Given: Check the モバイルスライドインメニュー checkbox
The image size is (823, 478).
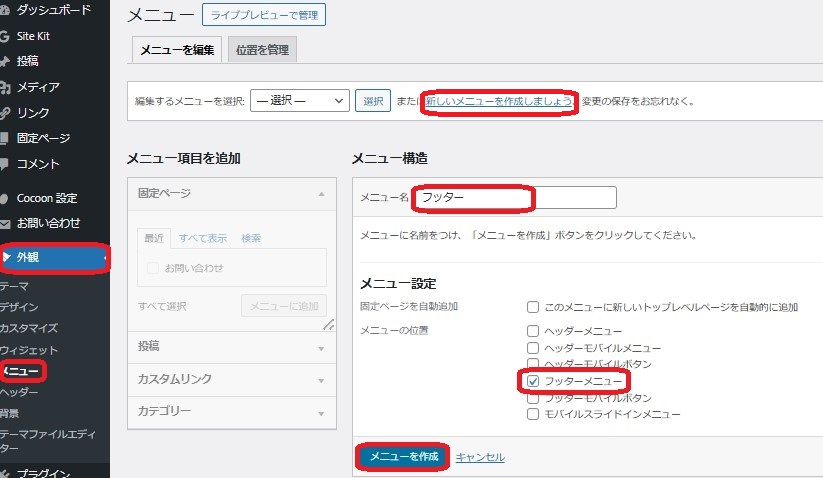Looking at the screenshot, I should click(x=533, y=414).
